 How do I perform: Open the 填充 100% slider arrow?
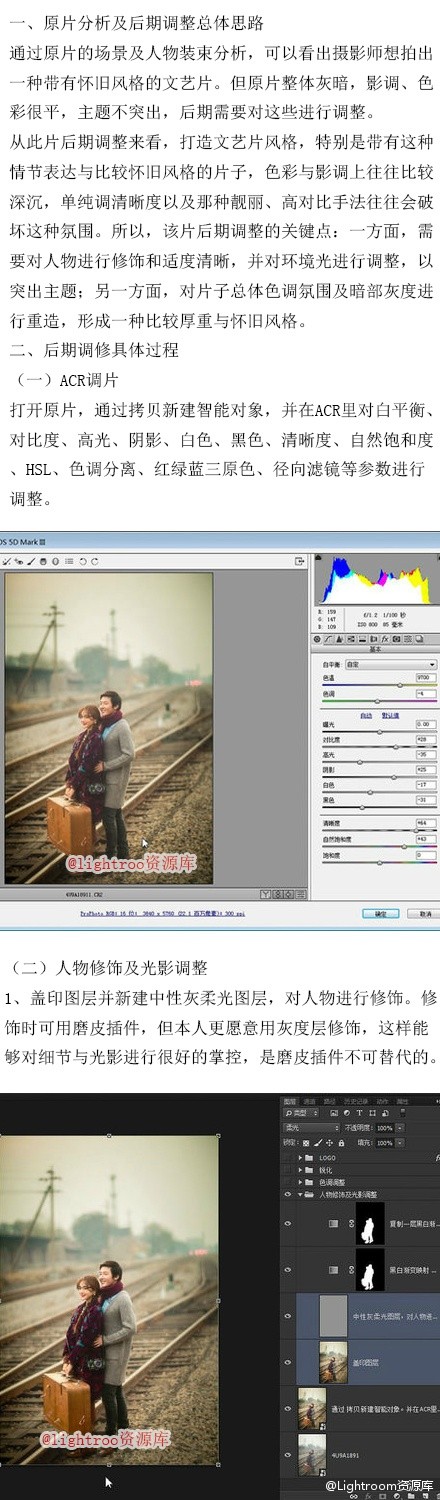tap(401, 1143)
